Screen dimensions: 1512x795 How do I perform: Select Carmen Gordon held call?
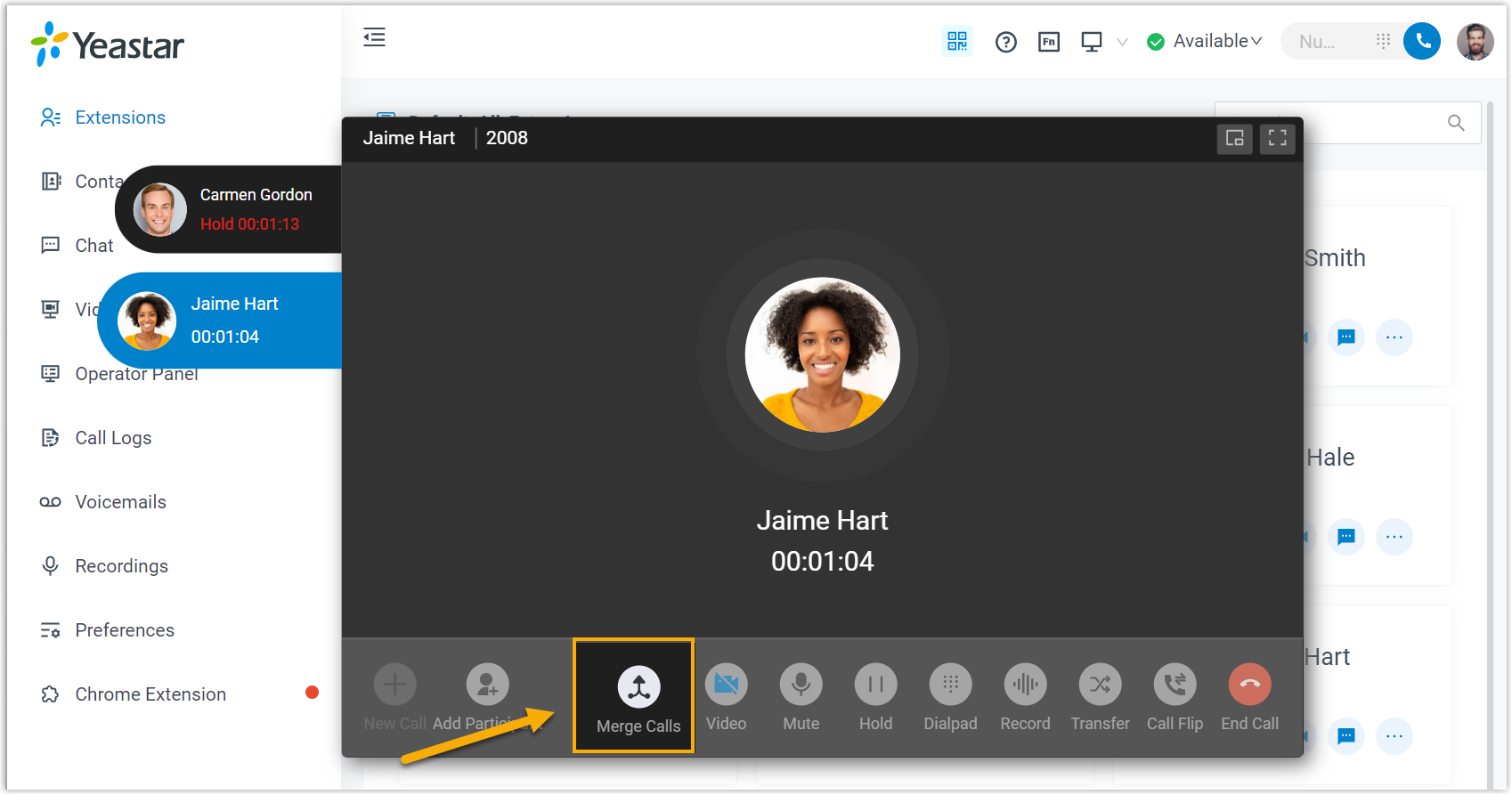pos(229,209)
